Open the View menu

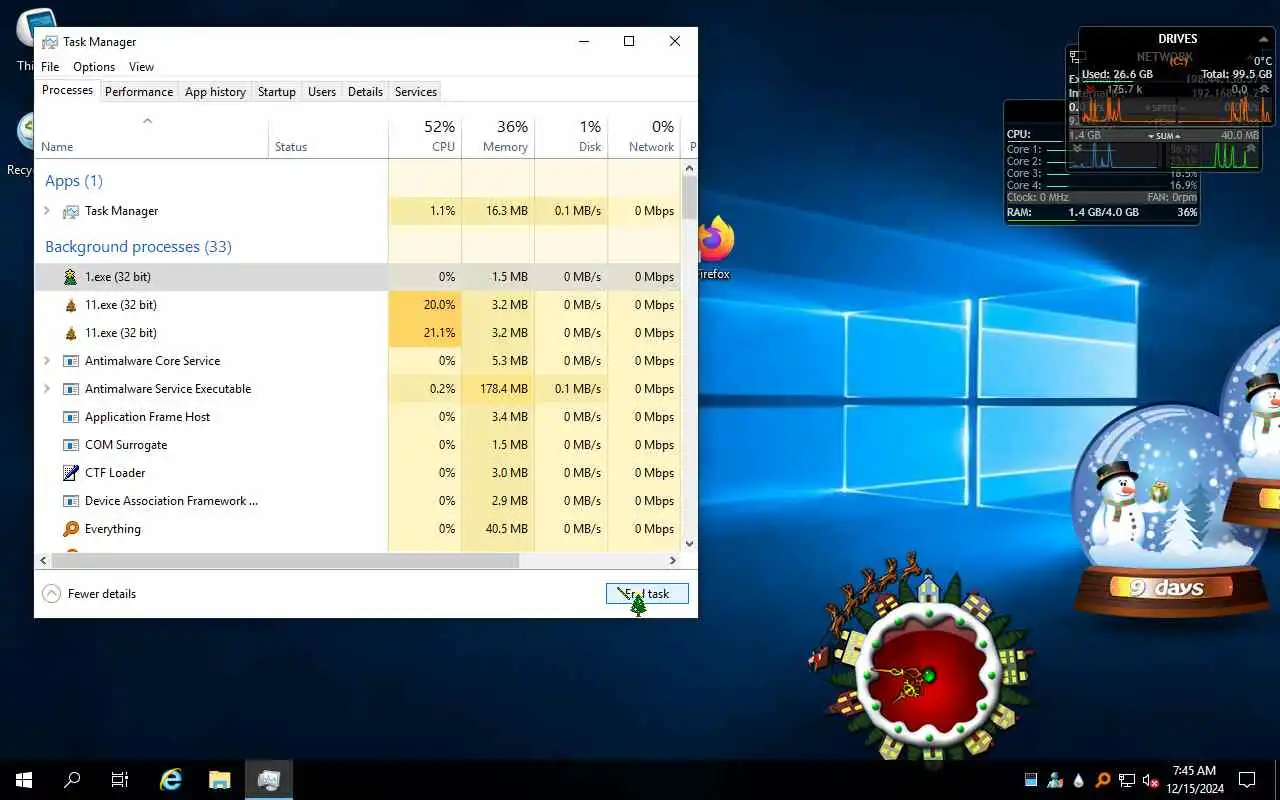(x=141, y=67)
